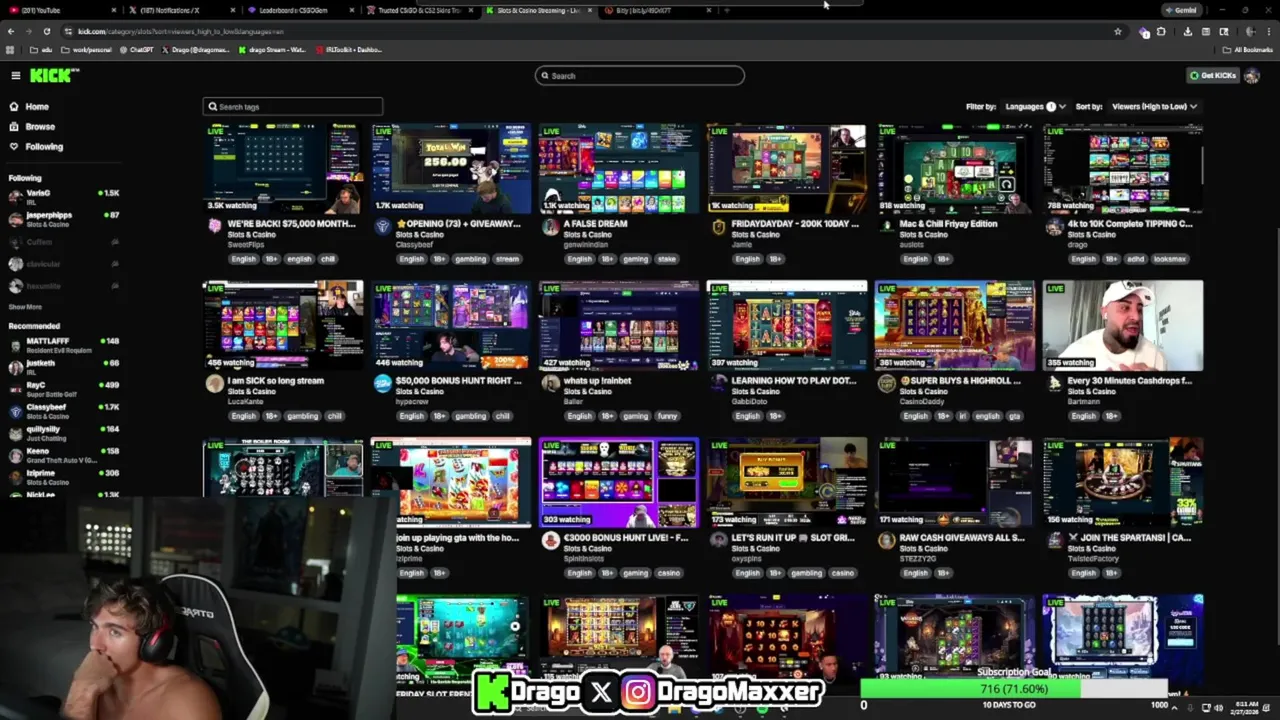Select RayC in Recommended list
The image size is (1280, 720).
[x=62, y=389]
